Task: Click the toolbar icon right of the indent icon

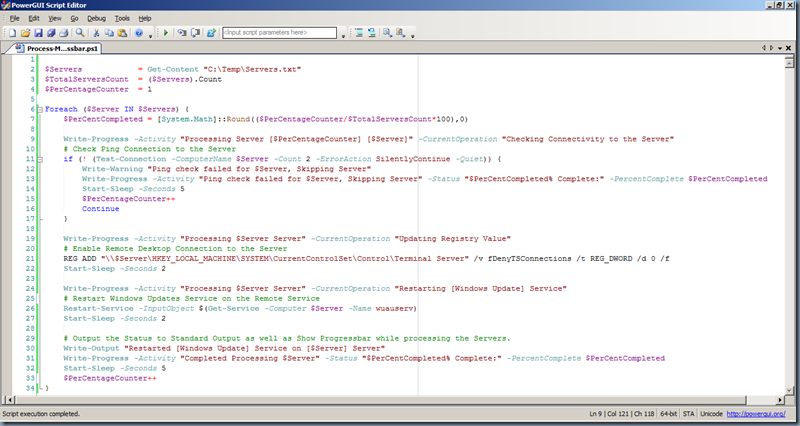Action: (x=371, y=33)
